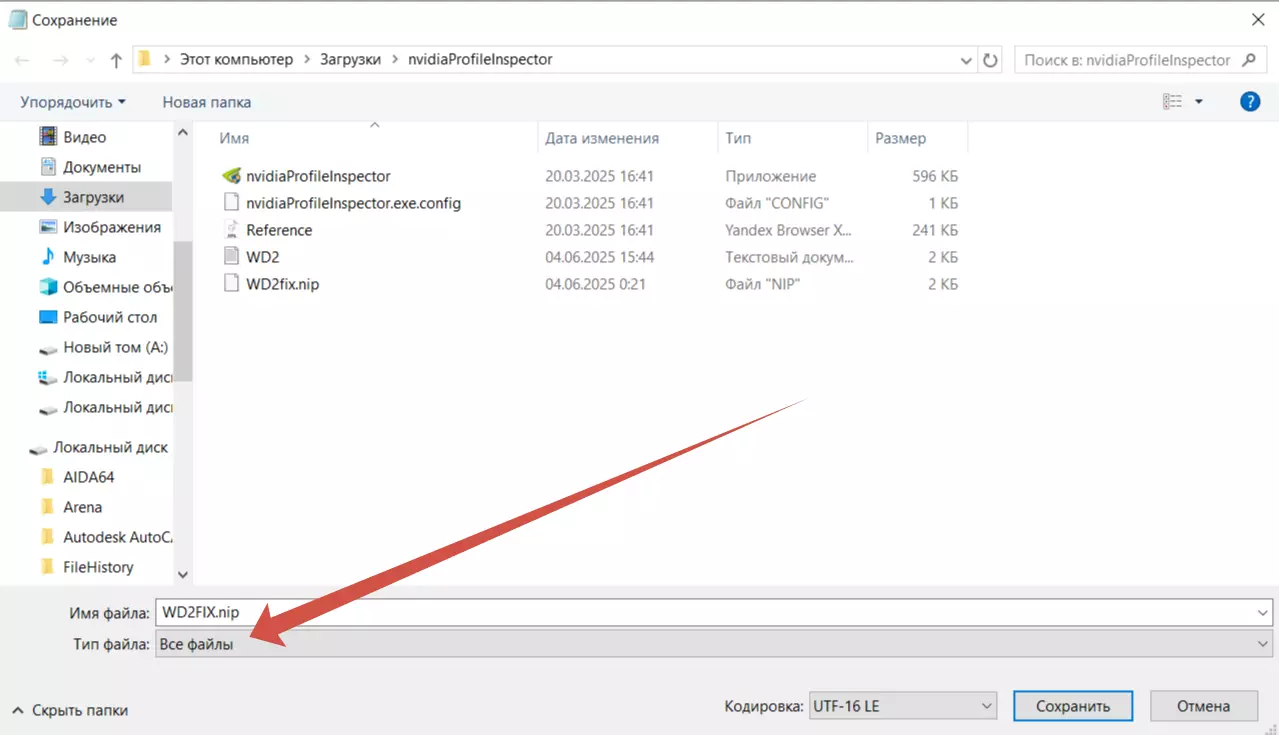This screenshot has width=1279, height=735.
Task: Change the view layout icon
Action: pyautogui.click(x=1172, y=102)
